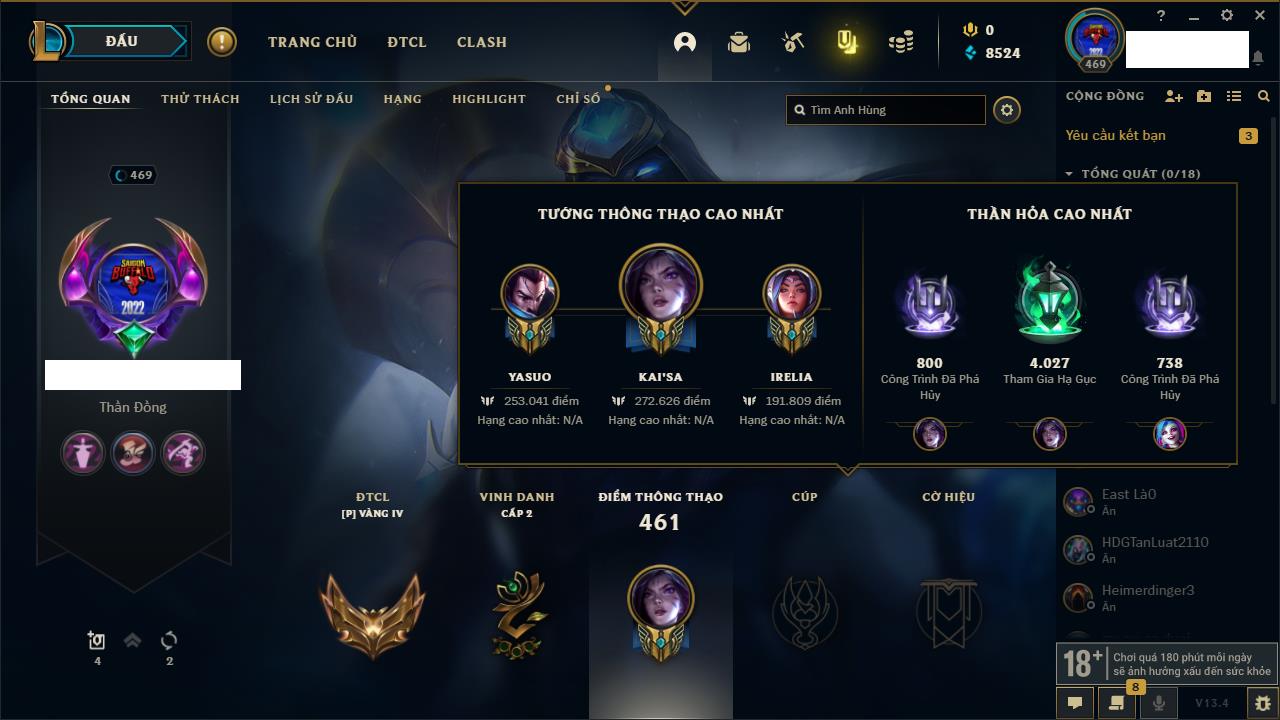
Task: Open the ĐTCL menu item
Action: [x=407, y=42]
